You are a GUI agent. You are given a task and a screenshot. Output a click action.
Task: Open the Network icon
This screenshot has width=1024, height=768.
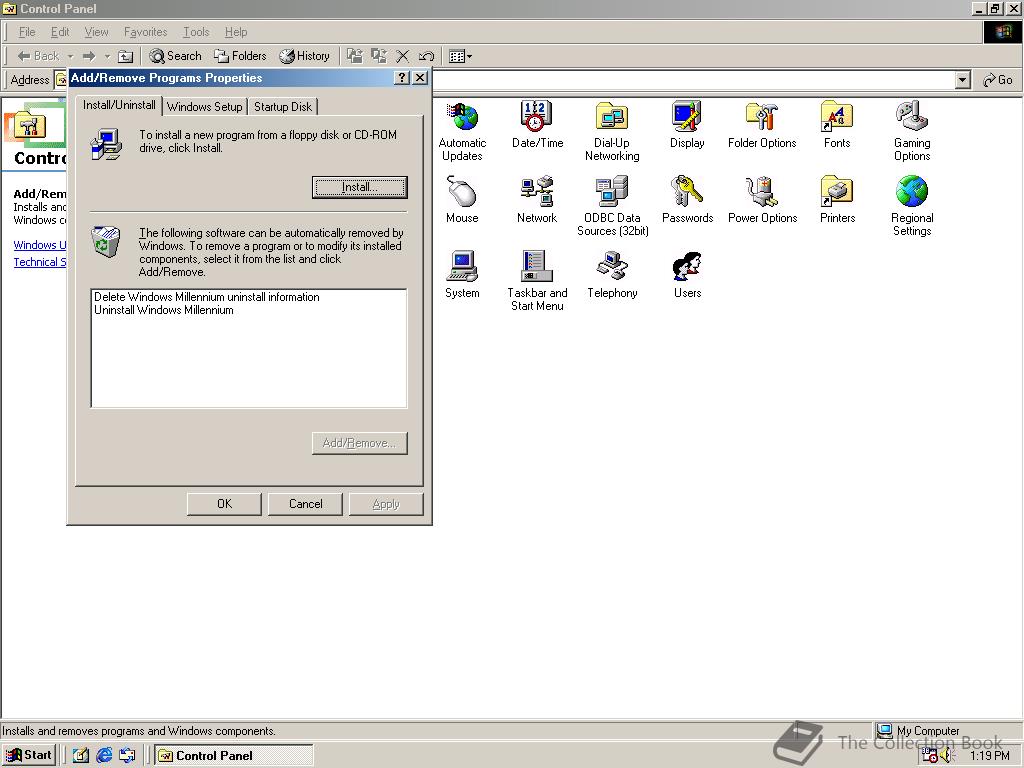537,199
